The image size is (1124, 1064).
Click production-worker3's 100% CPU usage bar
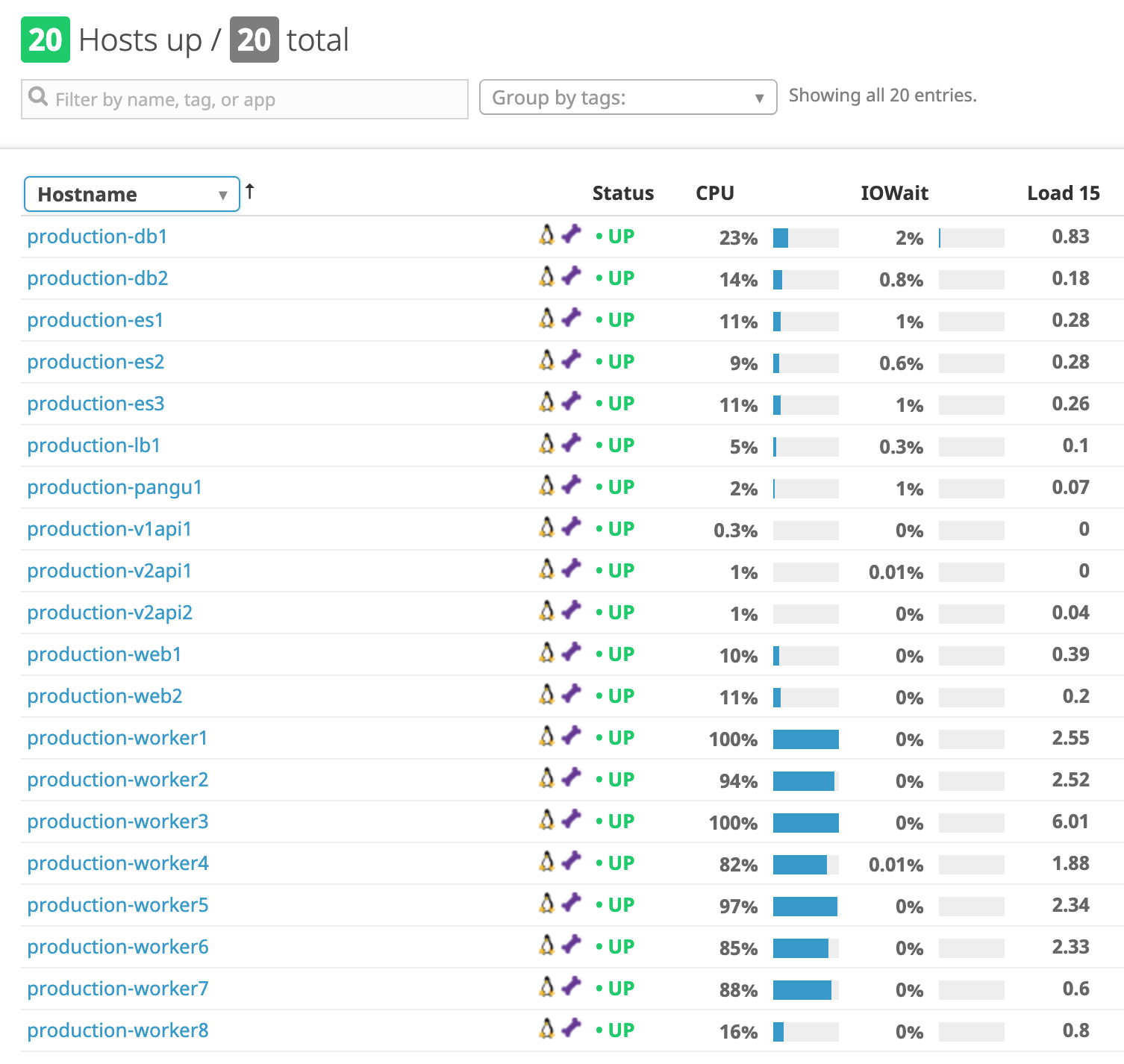(x=806, y=823)
